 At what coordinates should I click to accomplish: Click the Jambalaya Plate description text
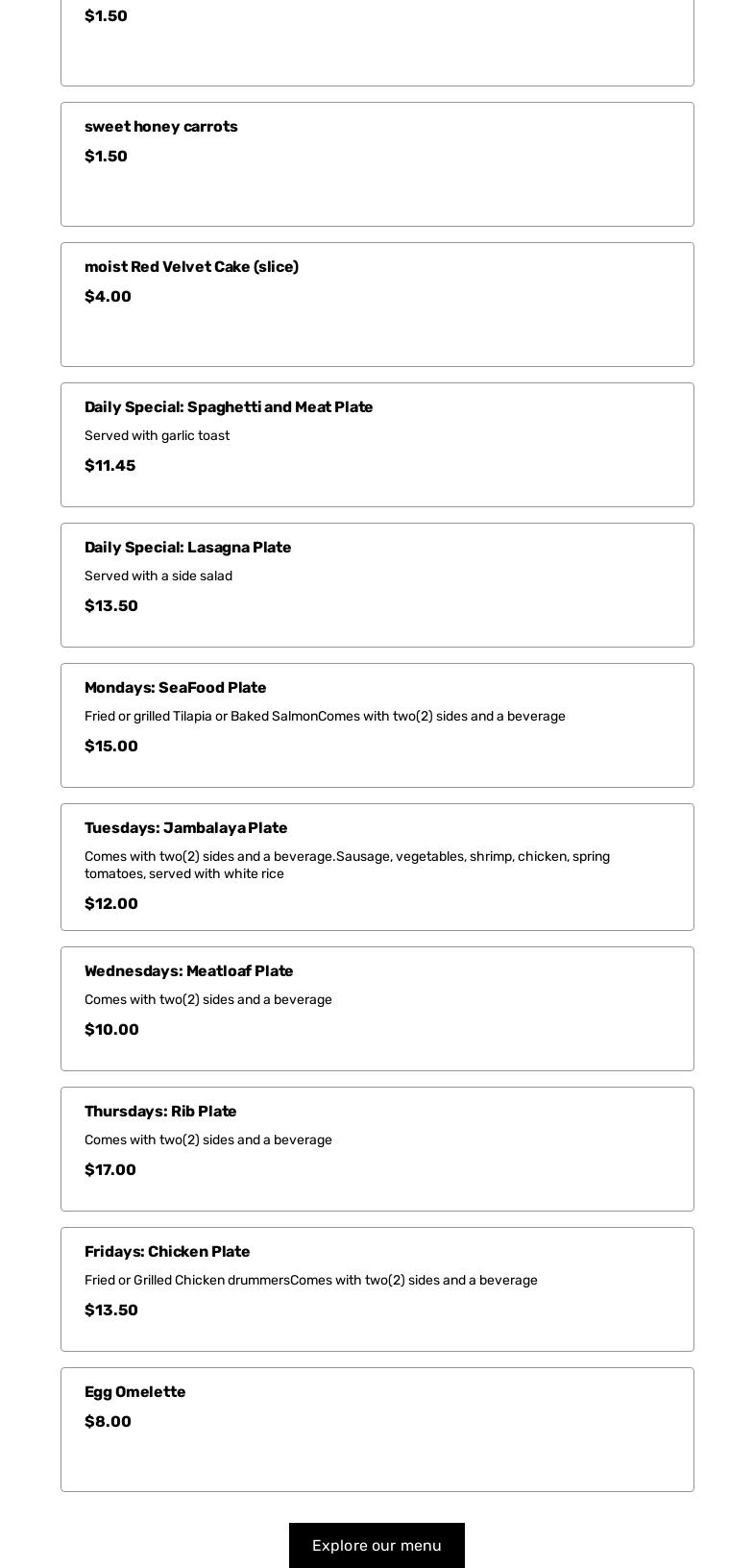pyautogui.click(x=347, y=865)
